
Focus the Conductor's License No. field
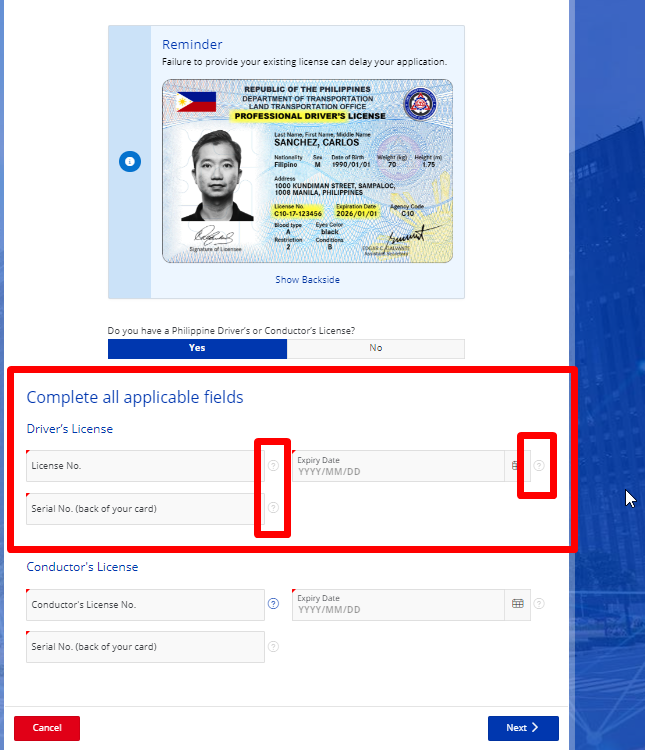pyautogui.click(x=145, y=605)
